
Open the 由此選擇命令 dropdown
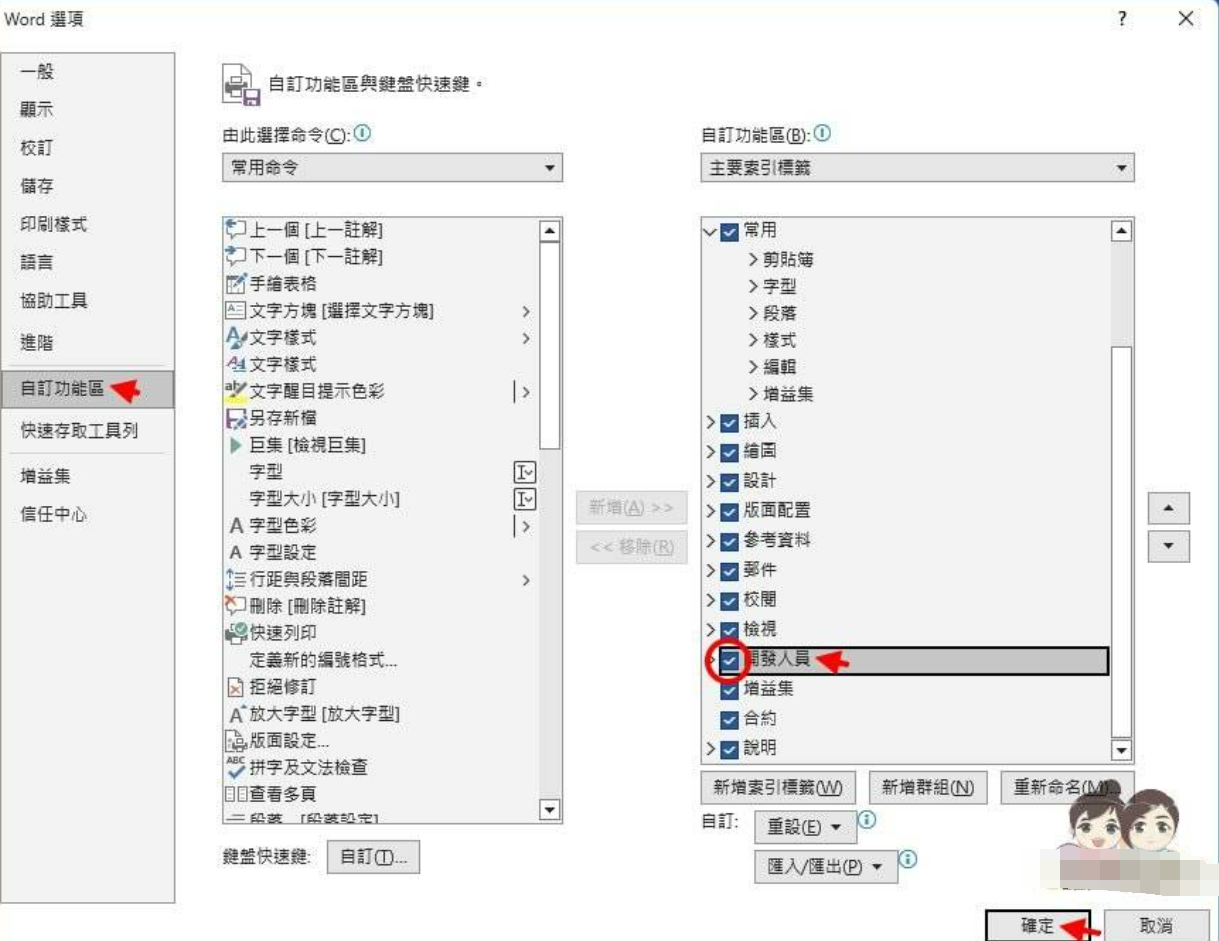click(392, 168)
